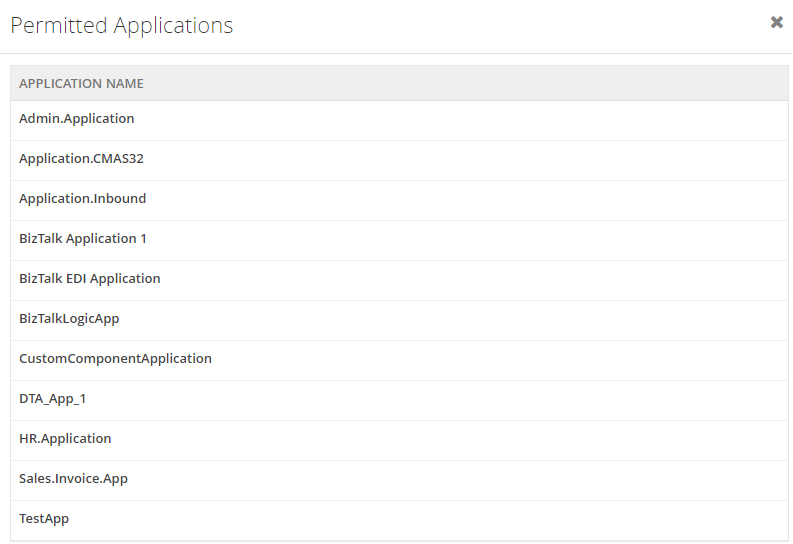Select the Admin.Application row
This screenshot has width=793, height=544.
[399, 120]
